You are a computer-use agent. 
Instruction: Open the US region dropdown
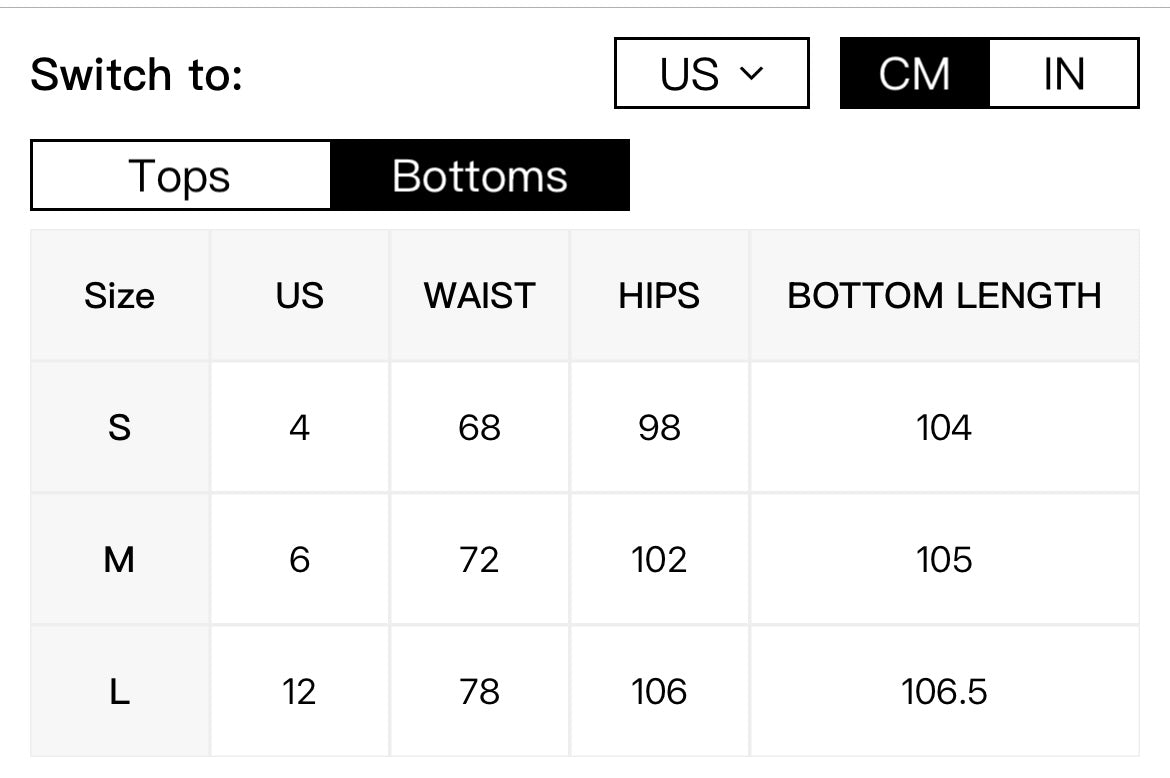coord(711,73)
